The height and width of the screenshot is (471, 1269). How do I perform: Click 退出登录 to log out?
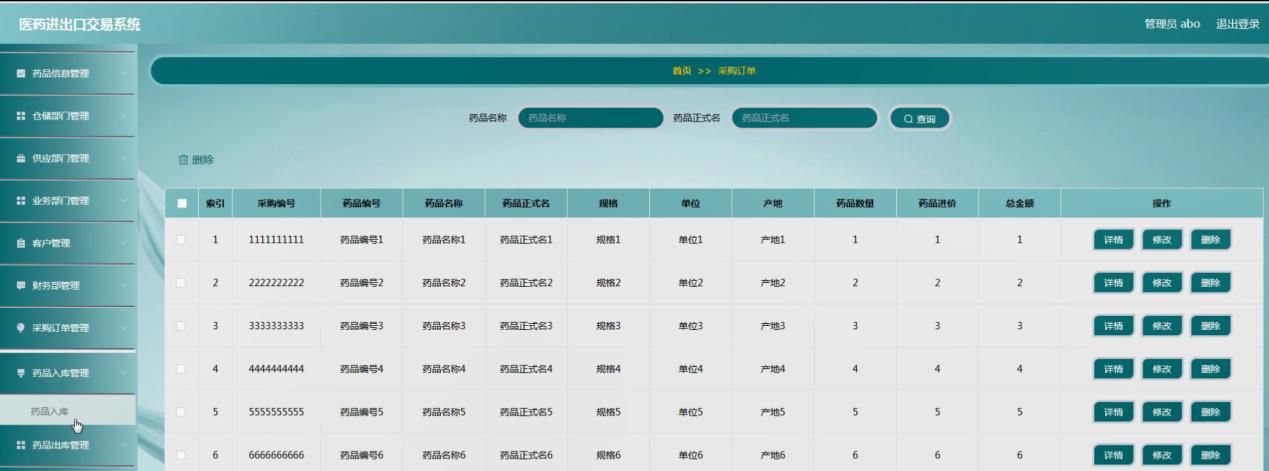[x=1237, y=24]
